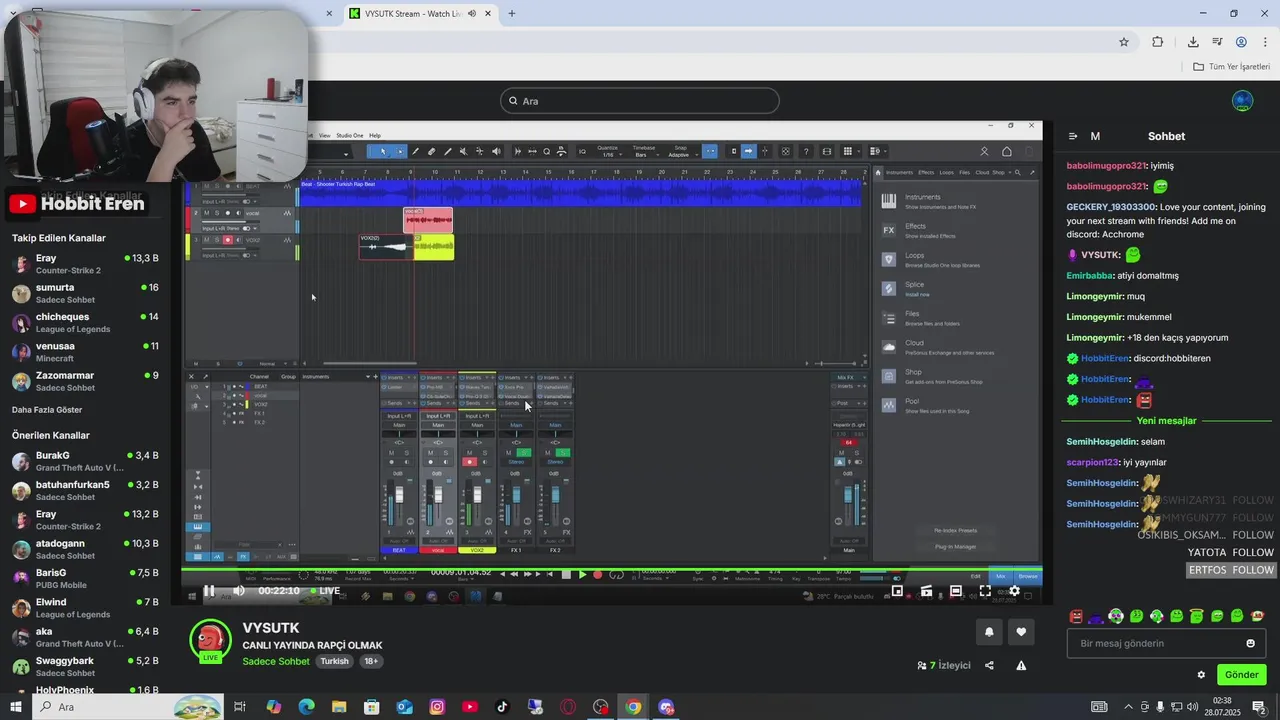Open the Quantize 1/16 dropdown
1280x720 pixels.
tap(608, 152)
